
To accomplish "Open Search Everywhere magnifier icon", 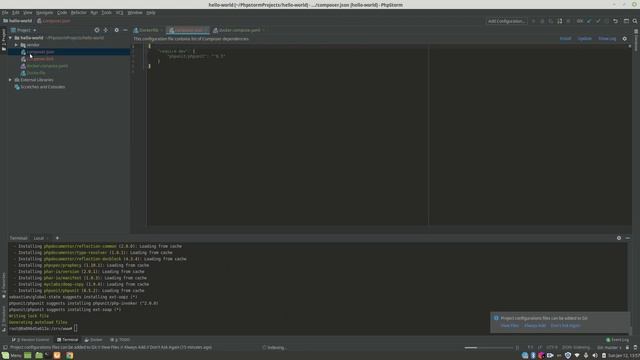I will click(635, 21).
